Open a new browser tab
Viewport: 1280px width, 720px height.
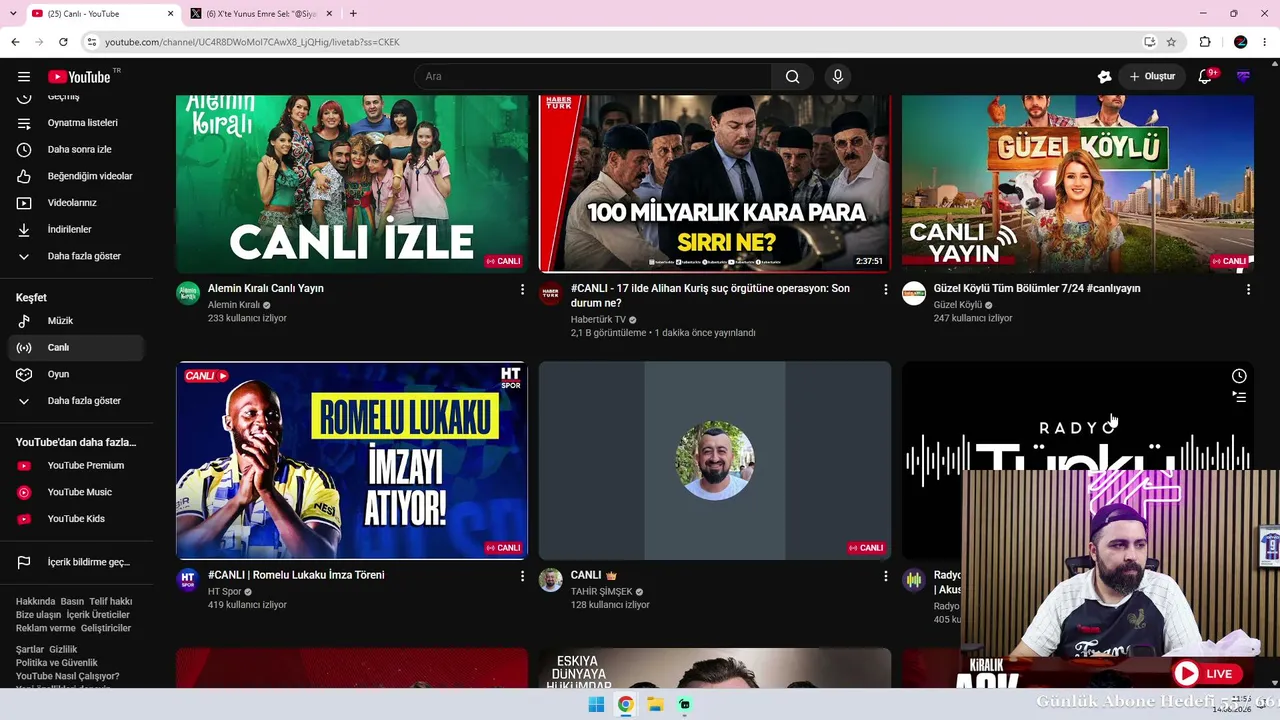click(x=353, y=14)
